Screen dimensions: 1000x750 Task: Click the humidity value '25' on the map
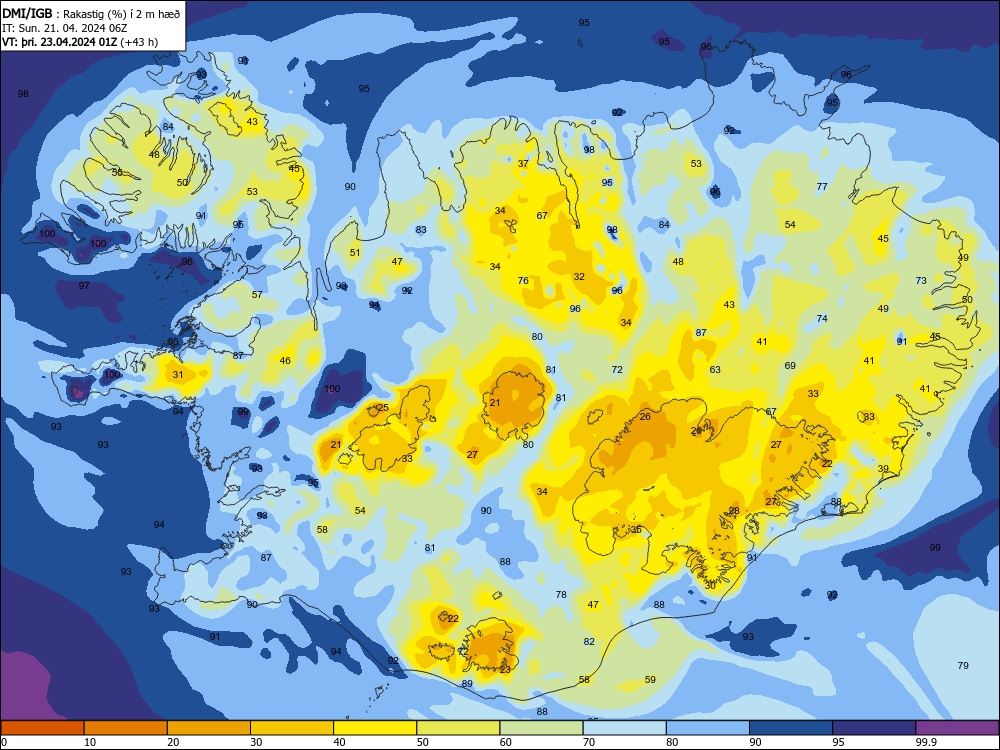[x=383, y=408]
